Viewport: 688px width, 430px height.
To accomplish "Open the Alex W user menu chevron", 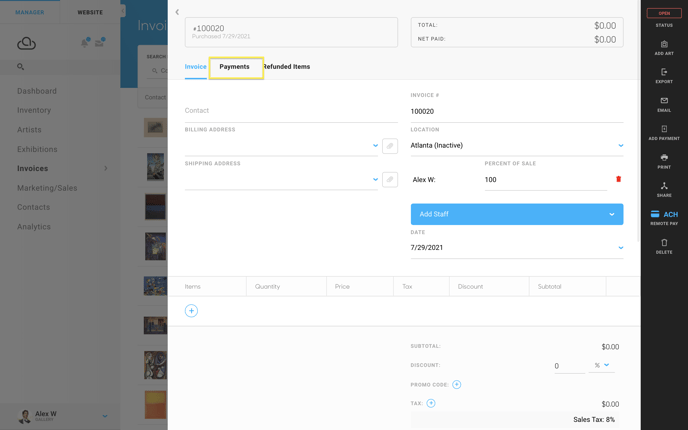I will [x=105, y=416].
